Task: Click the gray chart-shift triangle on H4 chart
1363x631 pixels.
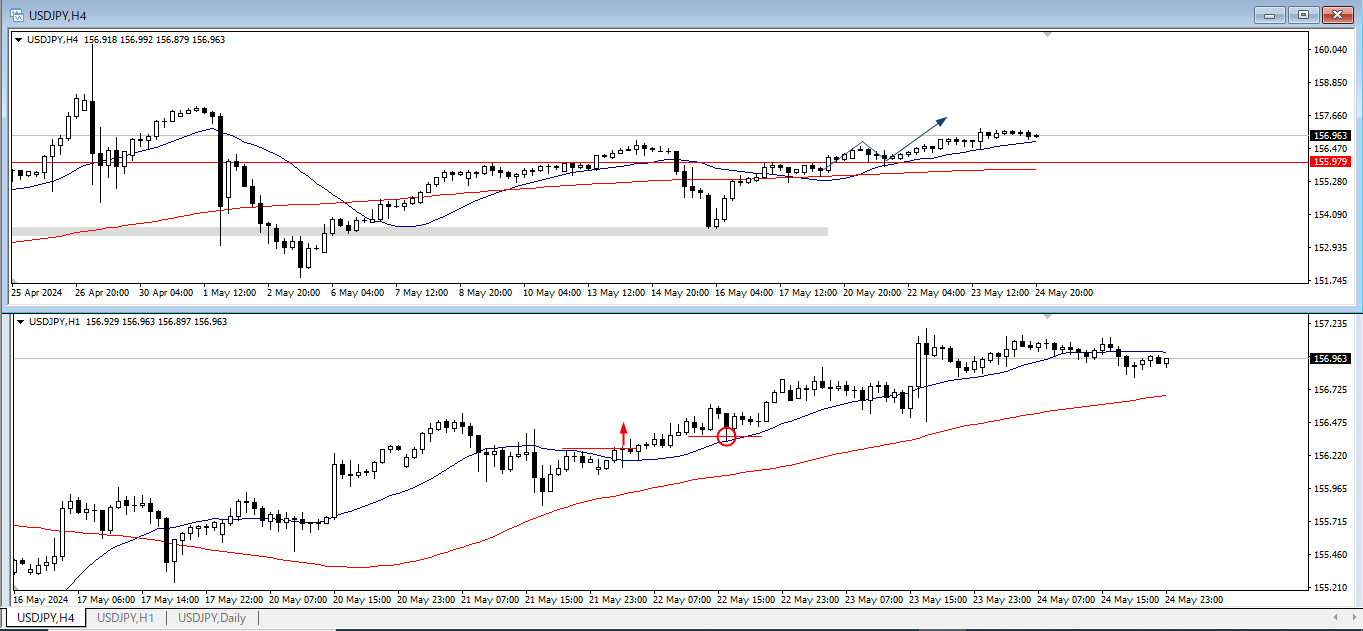Action: pos(1047,35)
